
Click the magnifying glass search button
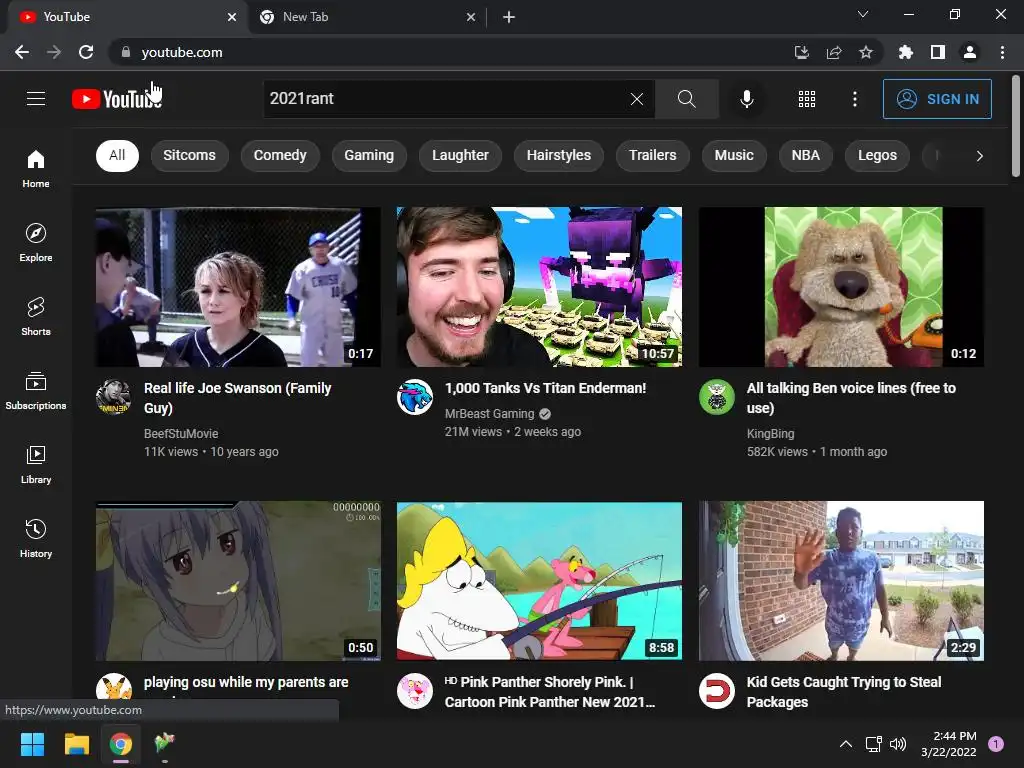[686, 99]
